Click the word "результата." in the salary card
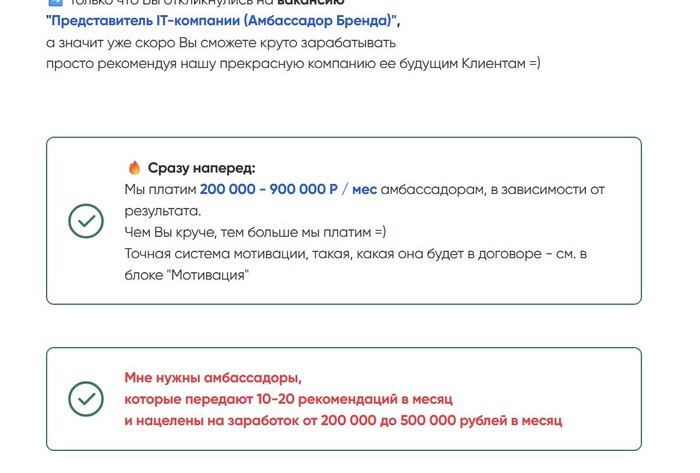The image size is (700, 473). [x=163, y=211]
